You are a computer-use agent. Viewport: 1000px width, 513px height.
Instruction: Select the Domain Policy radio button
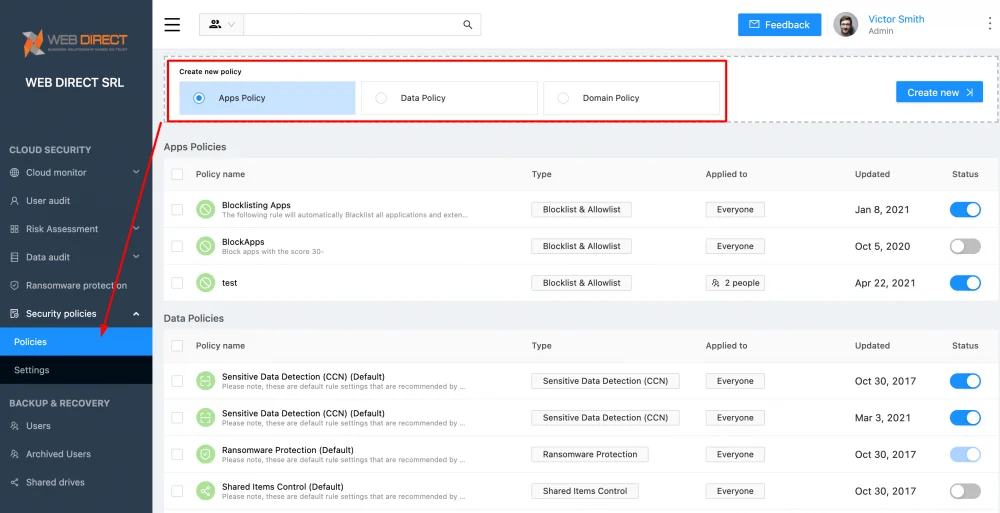pyautogui.click(x=563, y=98)
